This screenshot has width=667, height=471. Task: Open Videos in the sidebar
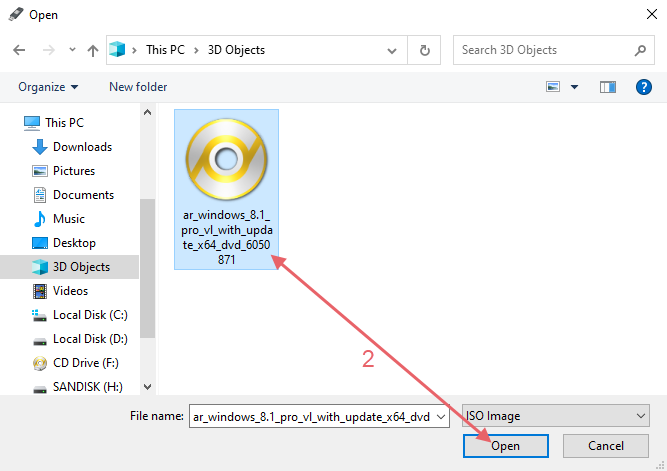[71, 291]
